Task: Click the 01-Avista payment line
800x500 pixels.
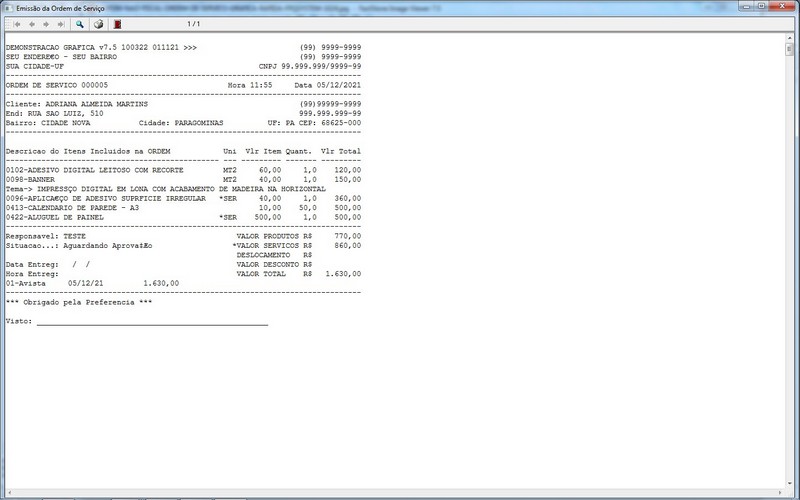Action: tap(92, 283)
